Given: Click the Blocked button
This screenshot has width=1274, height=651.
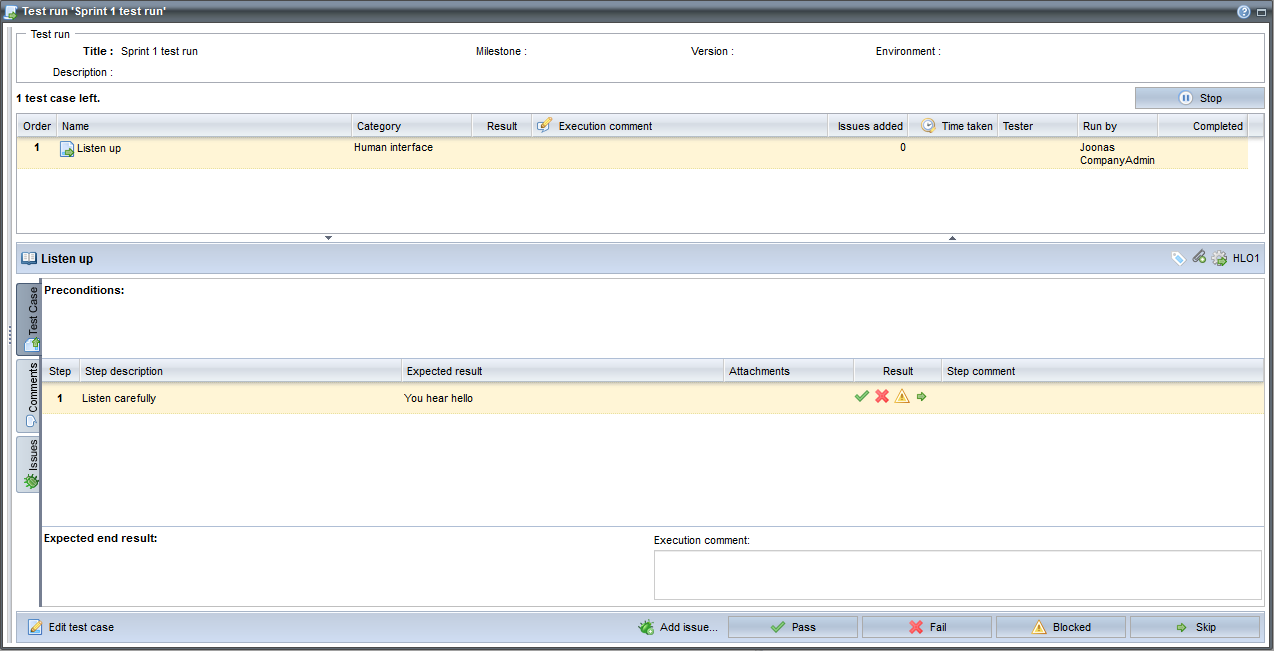Looking at the screenshot, I should pos(1061,627).
